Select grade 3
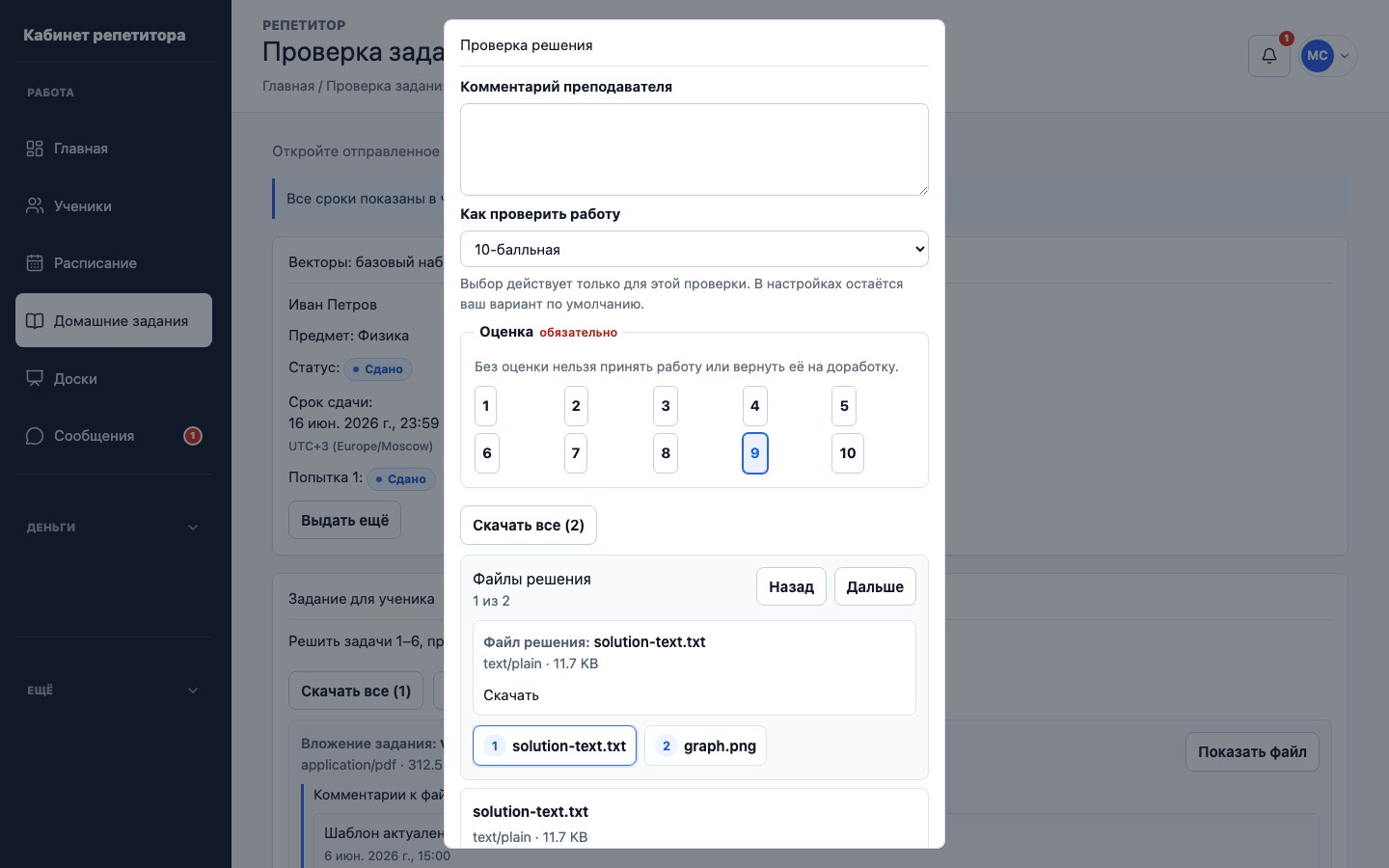1389x868 pixels. point(666,406)
